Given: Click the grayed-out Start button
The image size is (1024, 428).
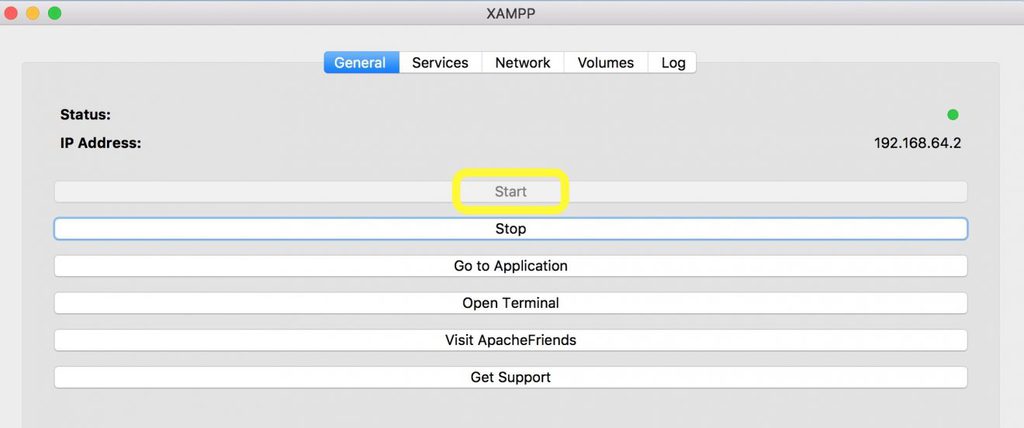Looking at the screenshot, I should point(510,191).
